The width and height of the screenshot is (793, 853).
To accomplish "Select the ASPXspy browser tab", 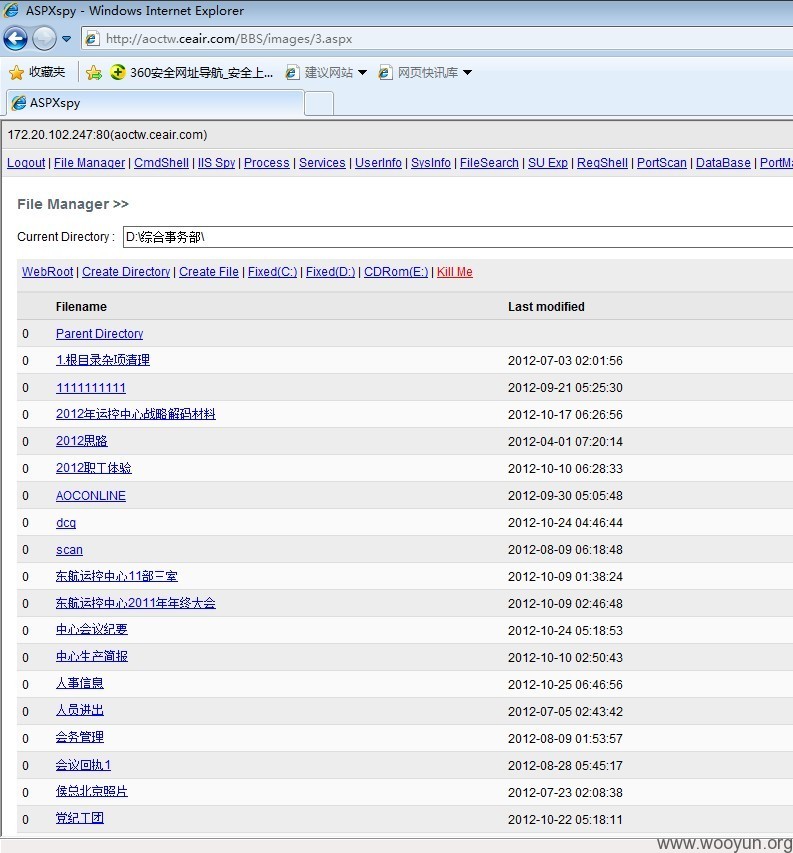I will tap(155, 103).
